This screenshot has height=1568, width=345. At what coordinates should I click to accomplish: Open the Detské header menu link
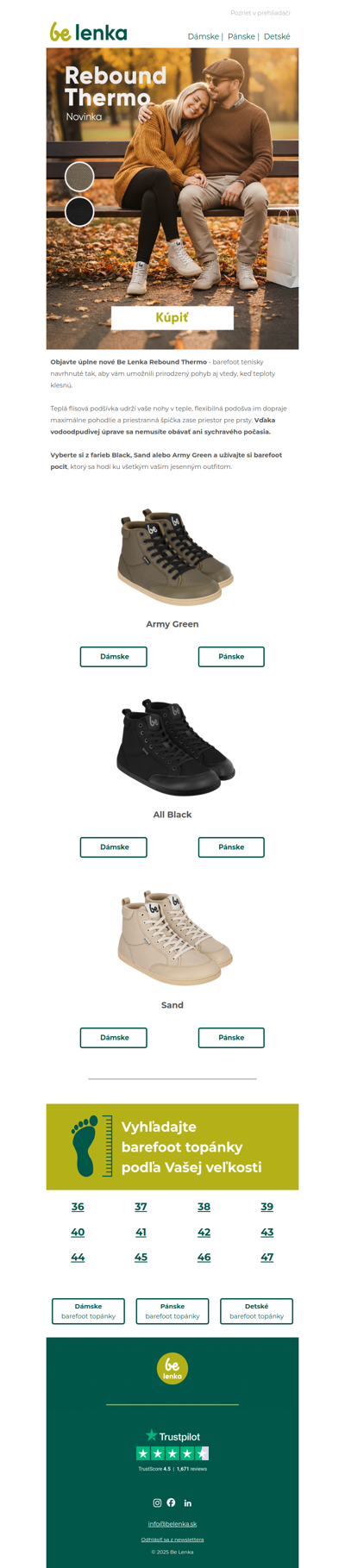click(277, 37)
